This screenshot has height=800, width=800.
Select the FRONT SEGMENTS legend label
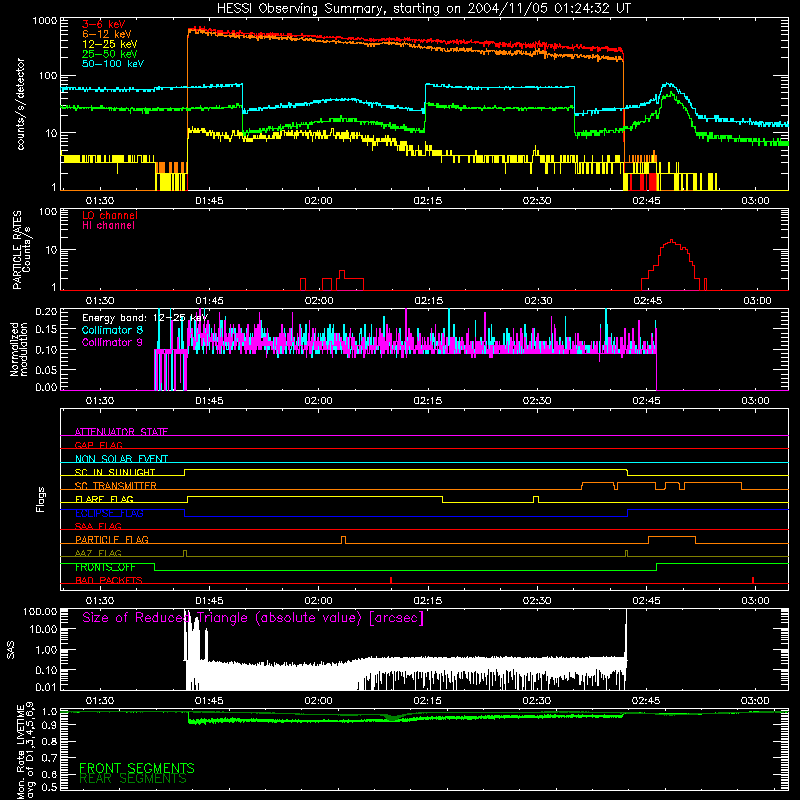click(x=137, y=768)
